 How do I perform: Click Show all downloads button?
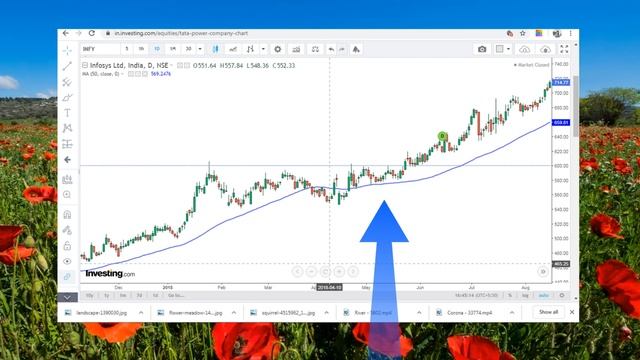pyautogui.click(x=548, y=312)
